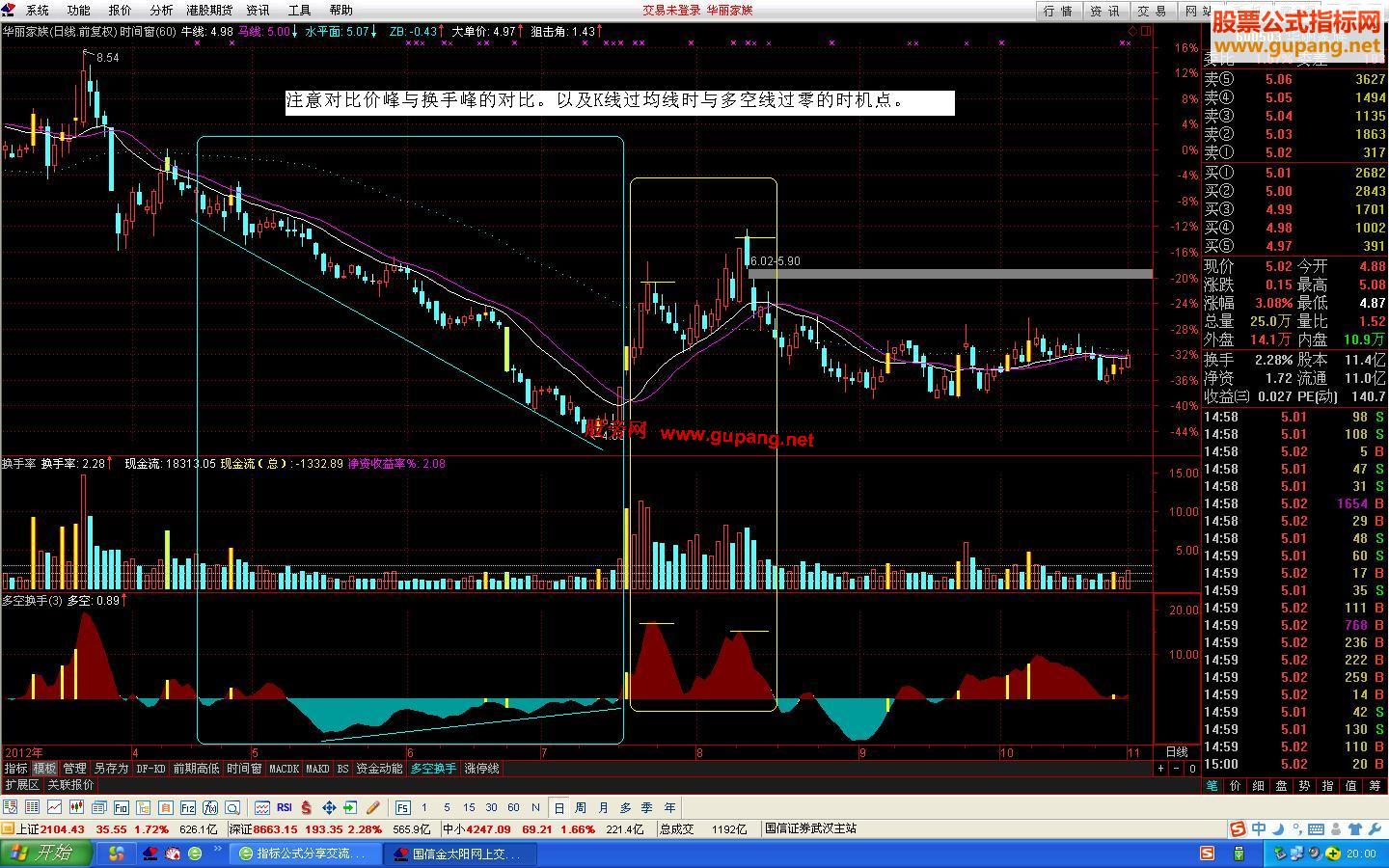Open the candlestick chart icon
1389x868 pixels.
[x=76, y=807]
